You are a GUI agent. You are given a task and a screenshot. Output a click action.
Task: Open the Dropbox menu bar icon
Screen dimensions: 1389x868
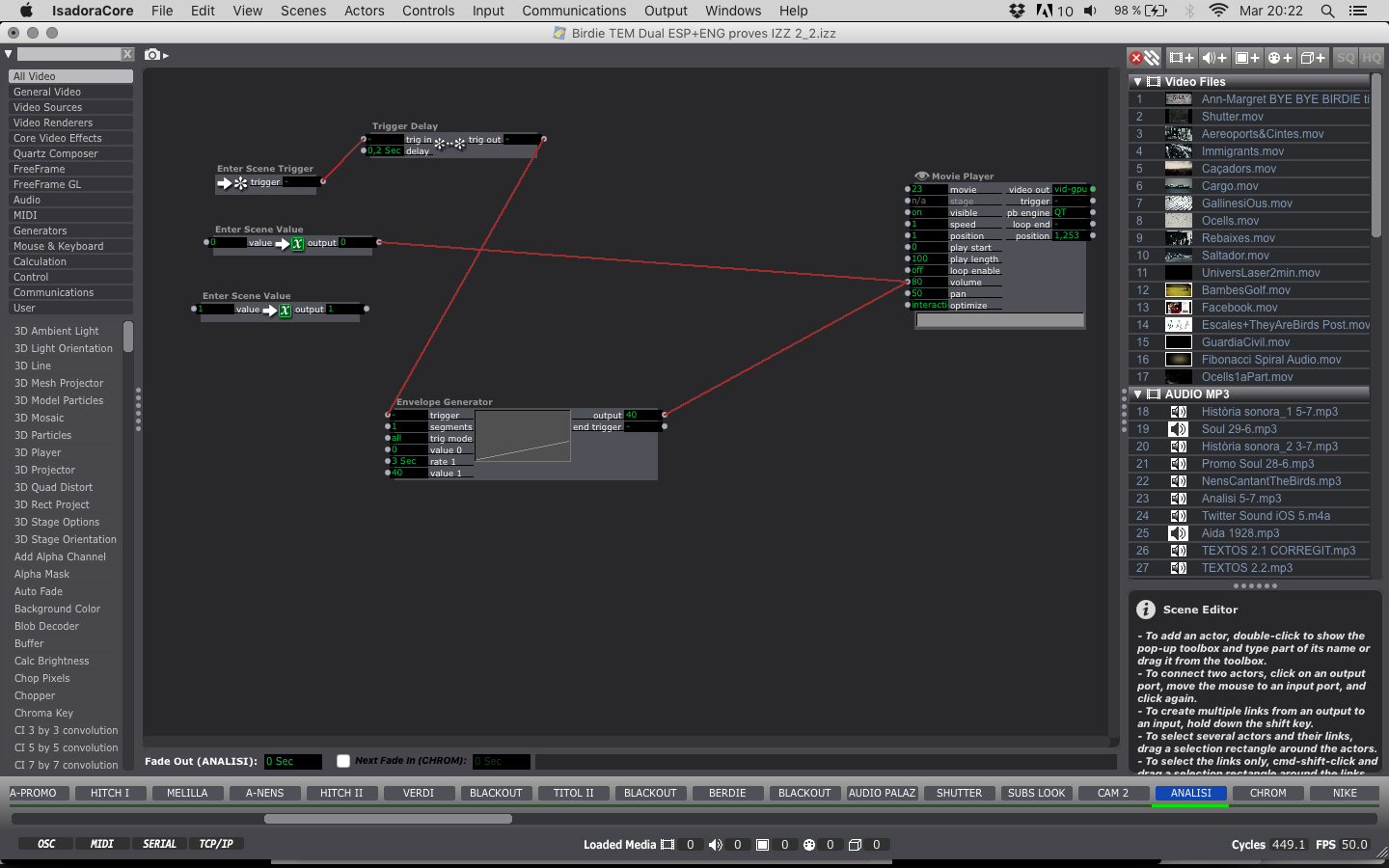click(x=1017, y=11)
